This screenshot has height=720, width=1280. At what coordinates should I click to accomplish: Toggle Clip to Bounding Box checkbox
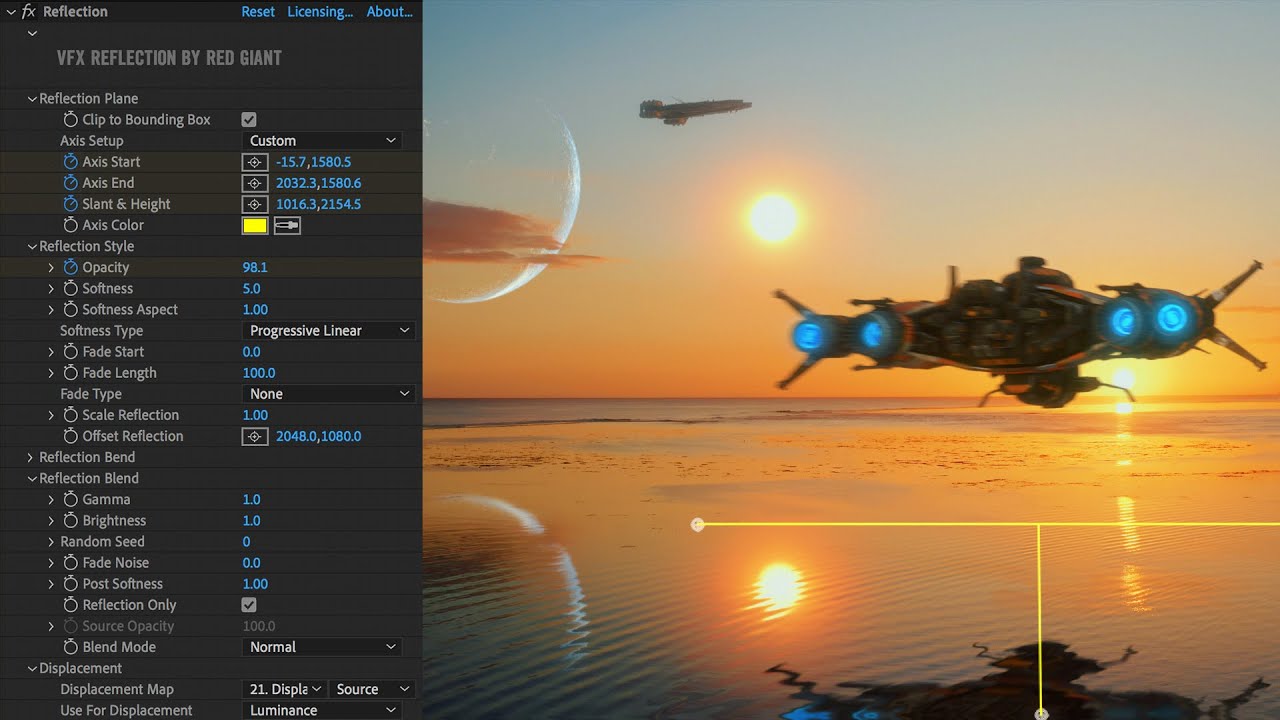[249, 120]
